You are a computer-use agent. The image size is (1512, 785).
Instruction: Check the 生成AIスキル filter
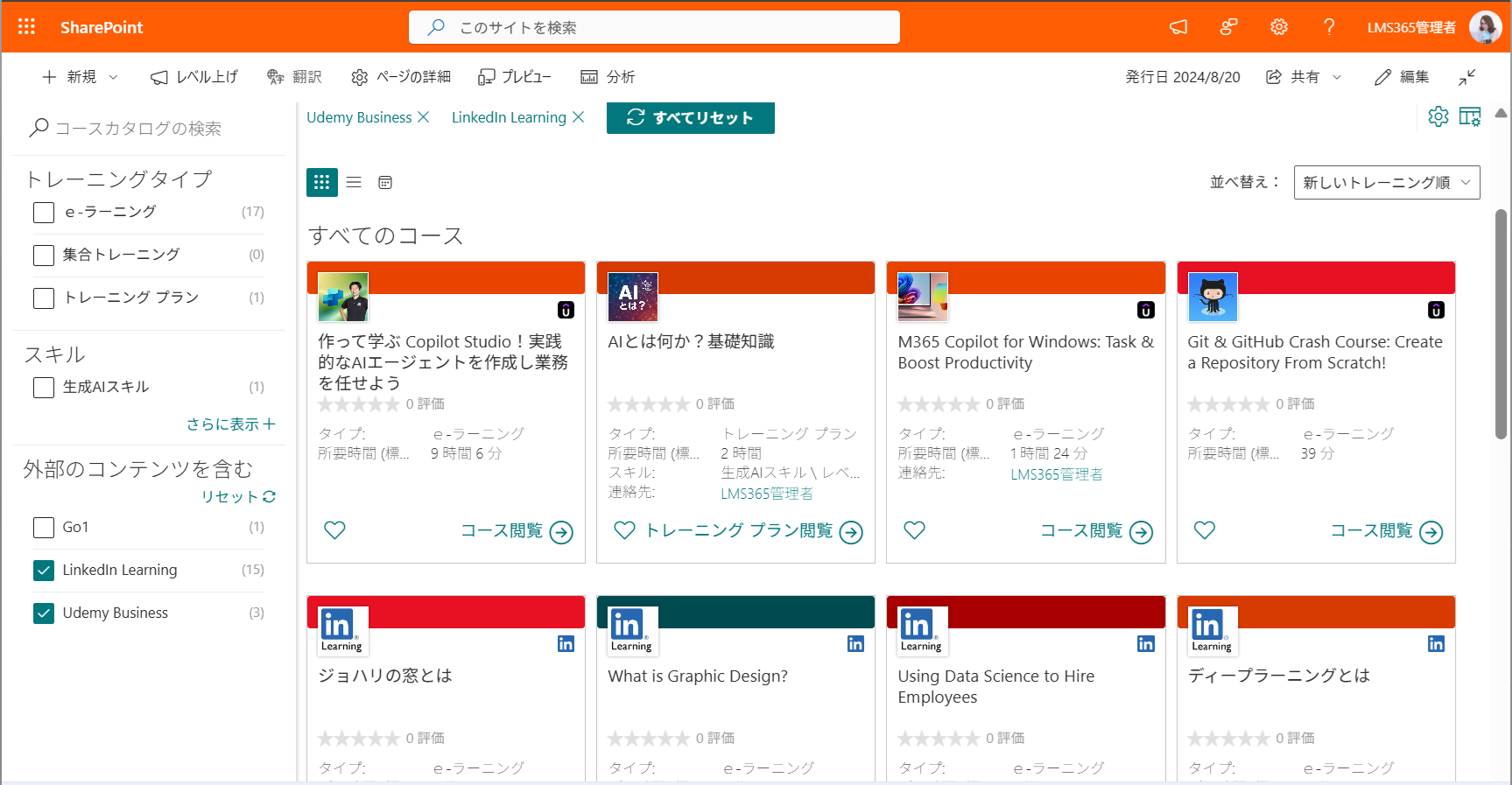pos(44,387)
